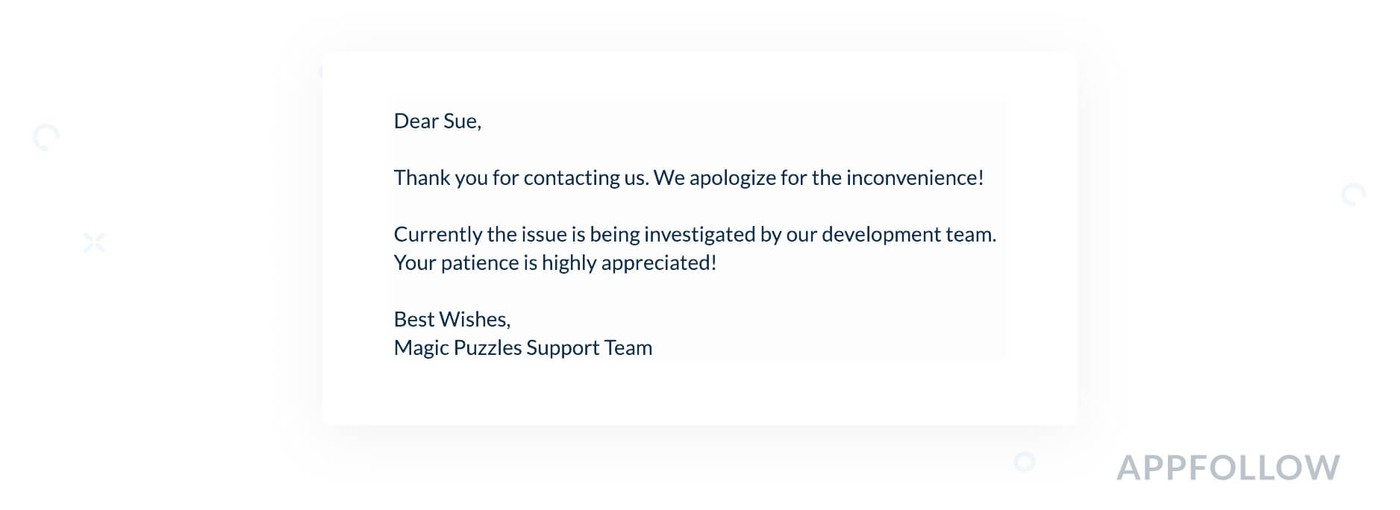The width and height of the screenshot is (1400, 510).
Task: Click the name "Sue" in the greeting
Action: pyautogui.click(x=460, y=121)
